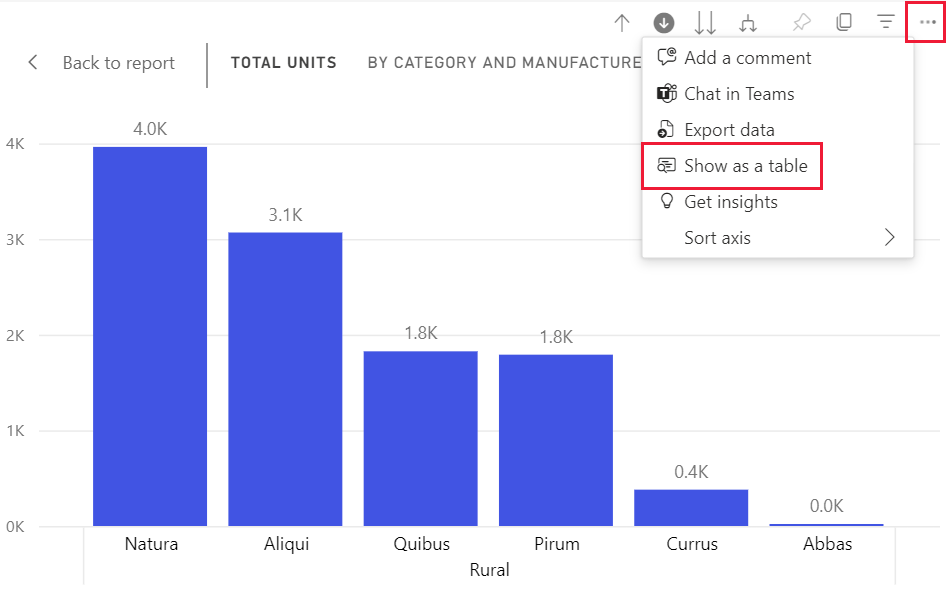This screenshot has height=595, width=946.
Task: Select Add a comment from the menu
Action: [747, 58]
